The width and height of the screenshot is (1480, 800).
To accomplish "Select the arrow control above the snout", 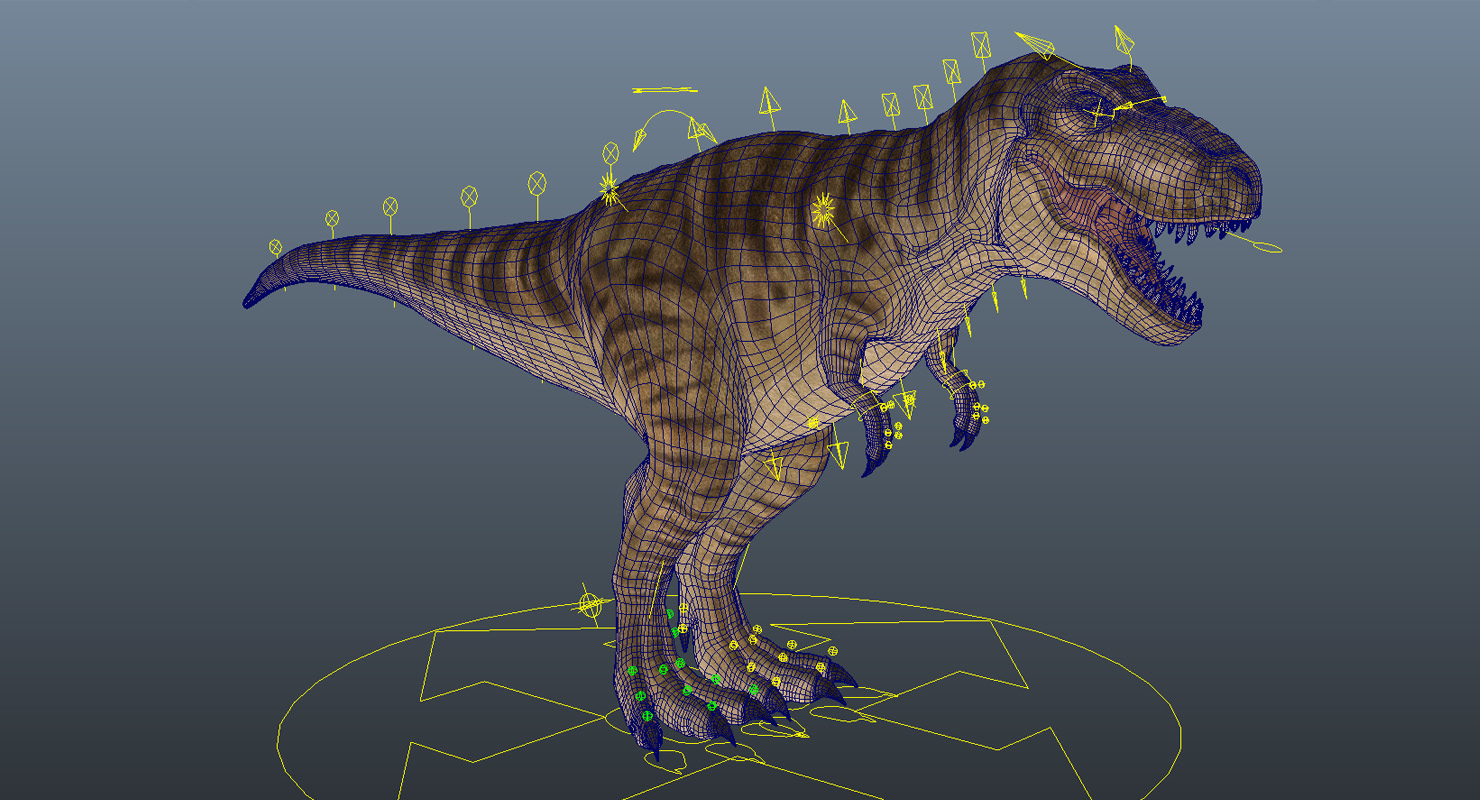I will click(x=1125, y=41).
